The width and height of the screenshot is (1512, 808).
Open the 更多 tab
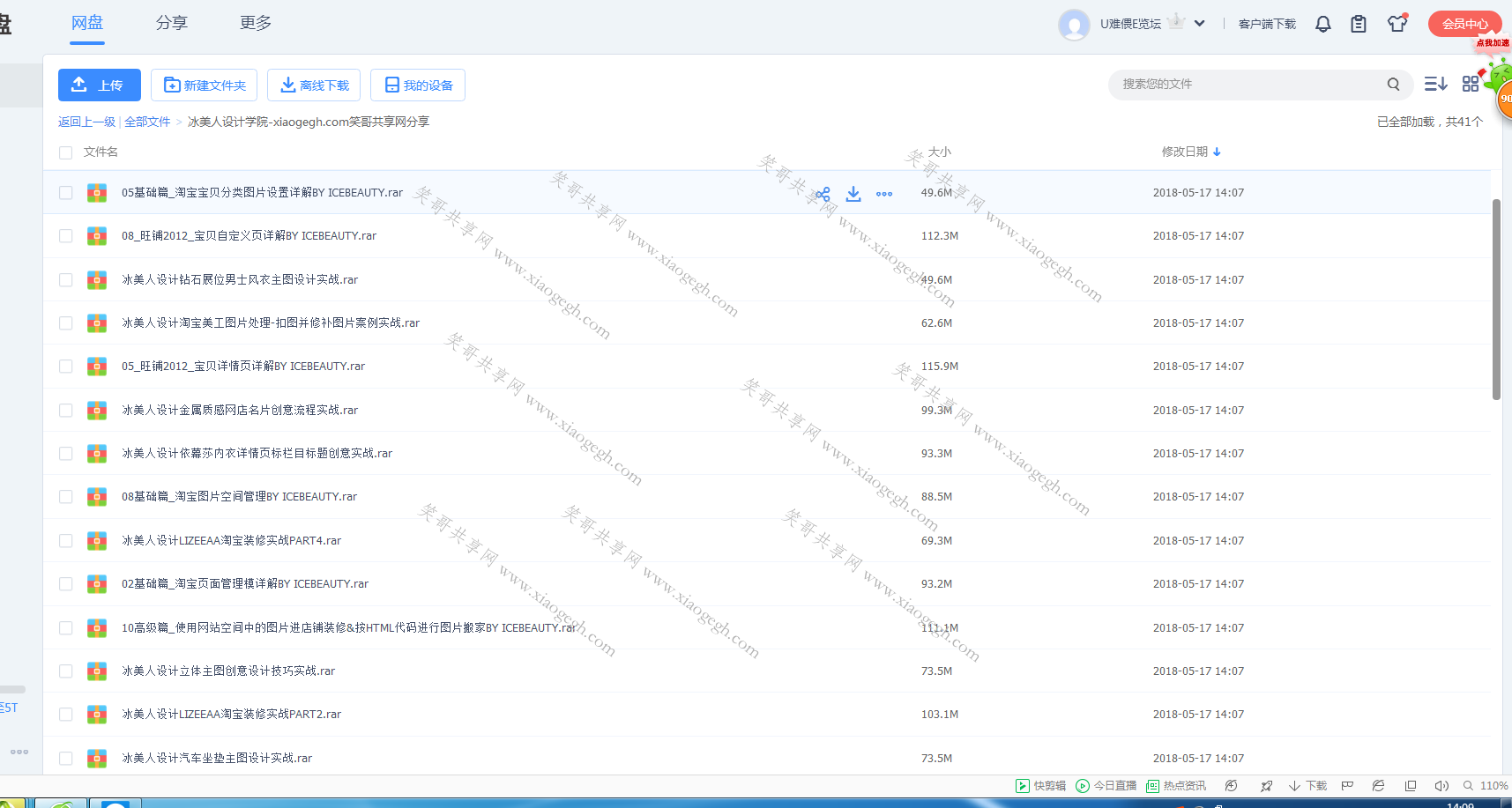tap(256, 23)
